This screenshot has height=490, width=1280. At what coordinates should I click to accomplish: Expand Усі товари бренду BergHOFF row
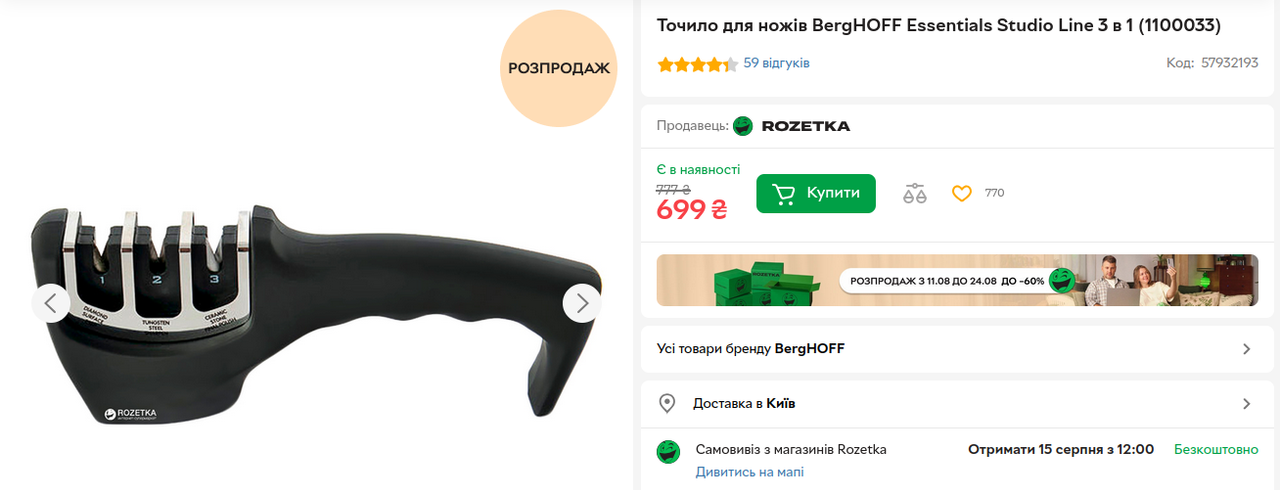pos(958,349)
